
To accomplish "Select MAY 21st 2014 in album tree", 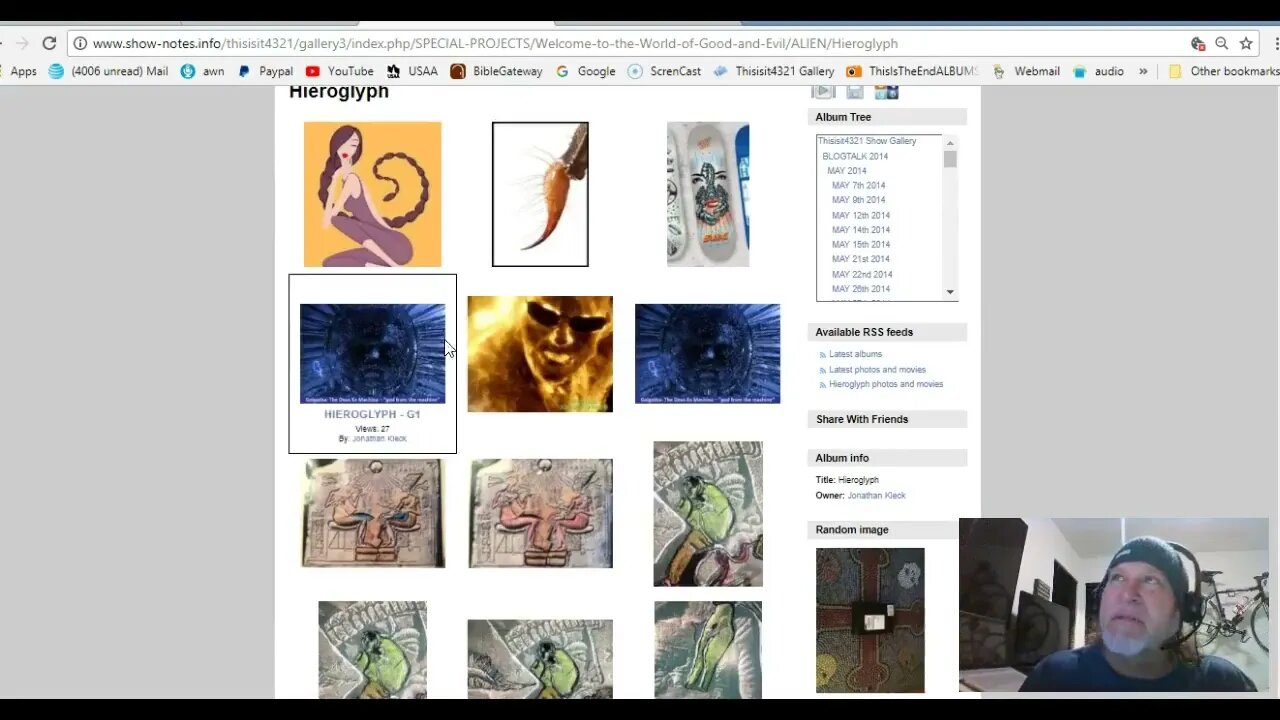I will (861, 259).
